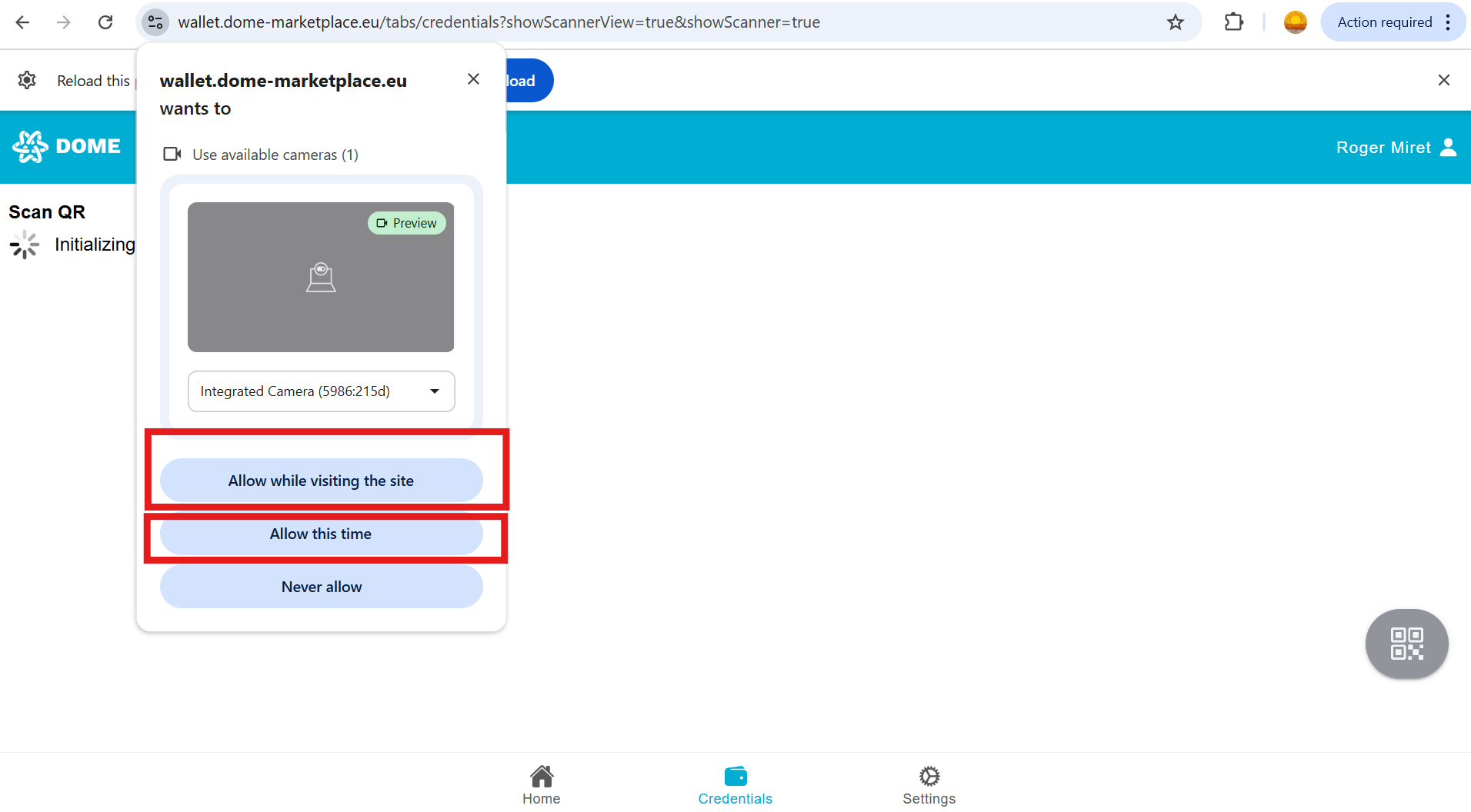This screenshot has height=812, width=1471.
Task: Open the Chrome profile avatar
Action: tap(1296, 22)
